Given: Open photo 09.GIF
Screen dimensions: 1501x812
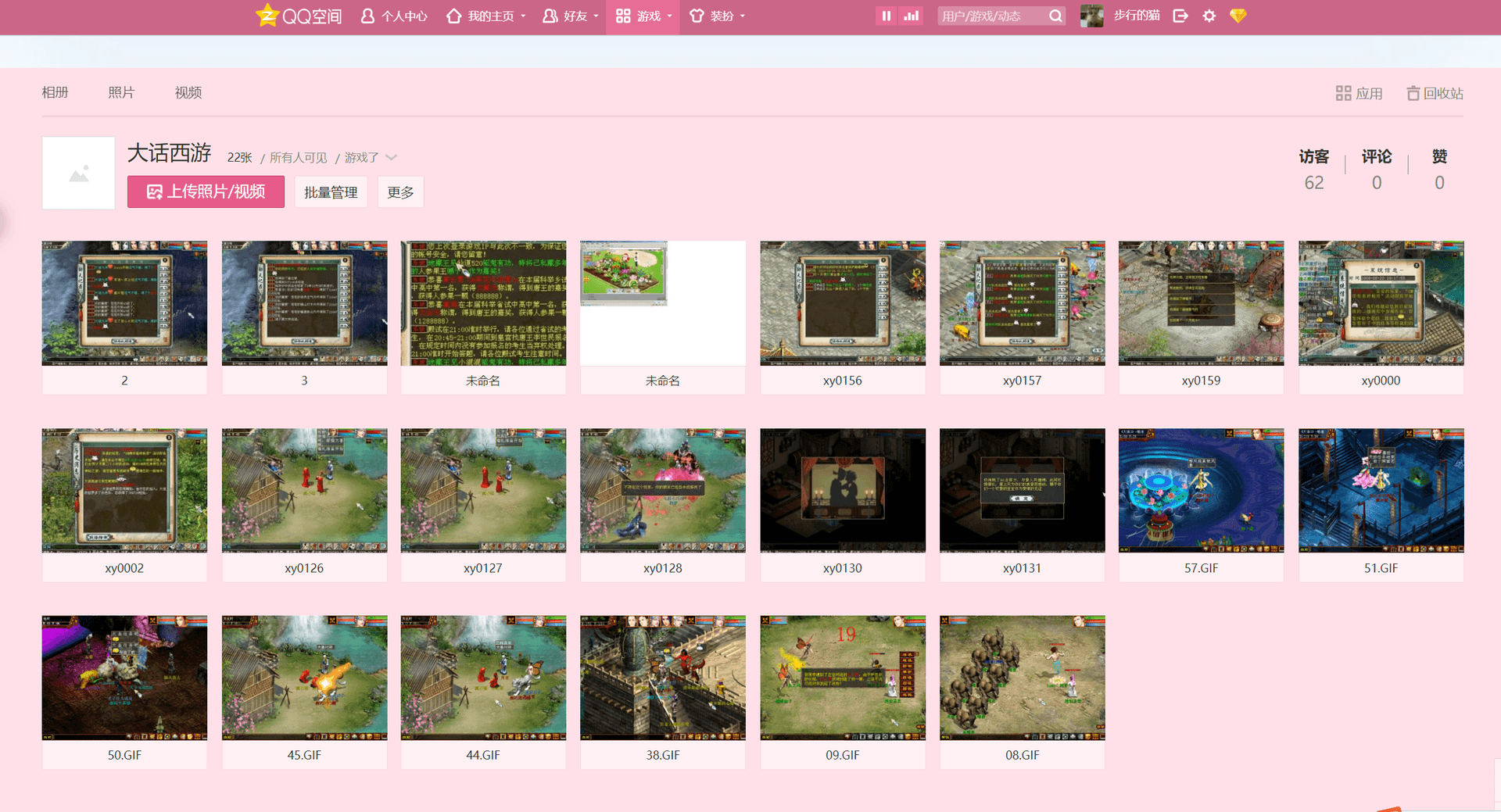Looking at the screenshot, I should (843, 678).
